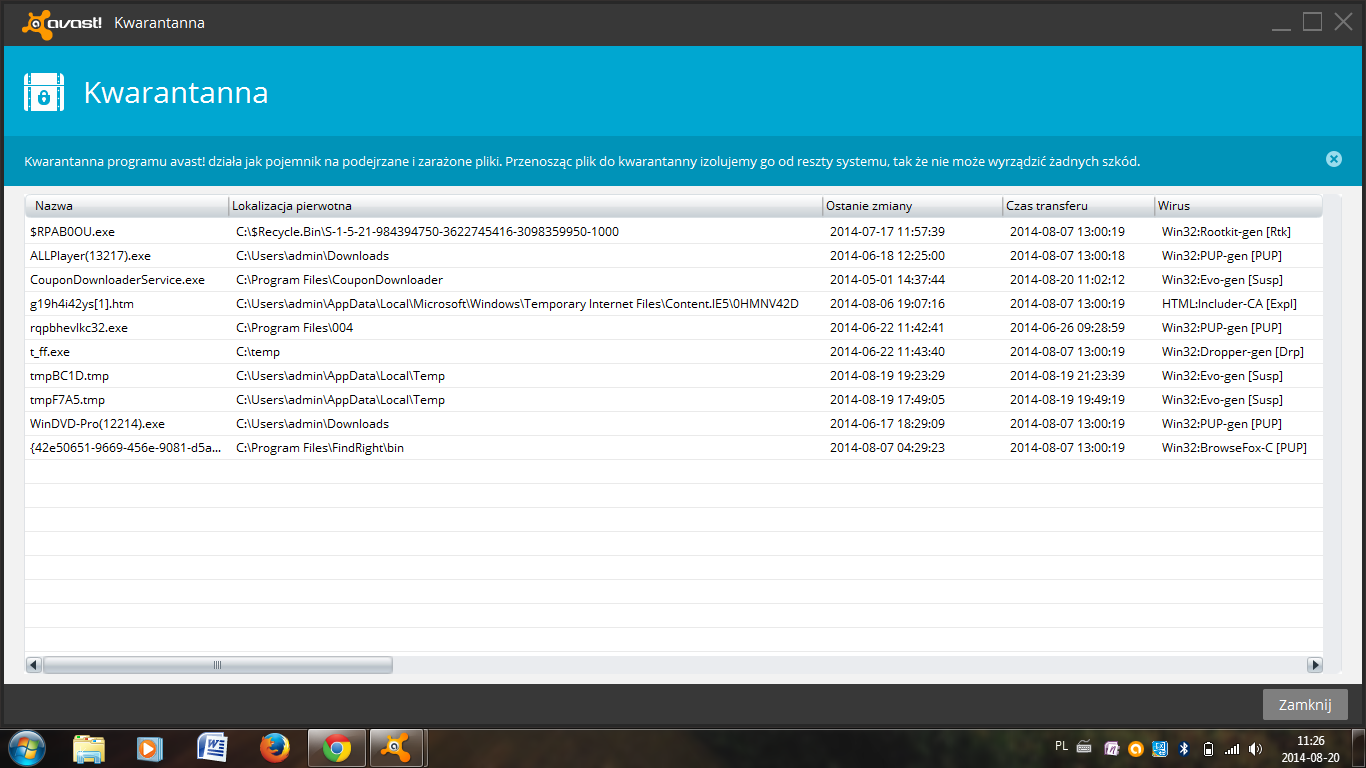Click the Zamknij button

tap(1305, 704)
